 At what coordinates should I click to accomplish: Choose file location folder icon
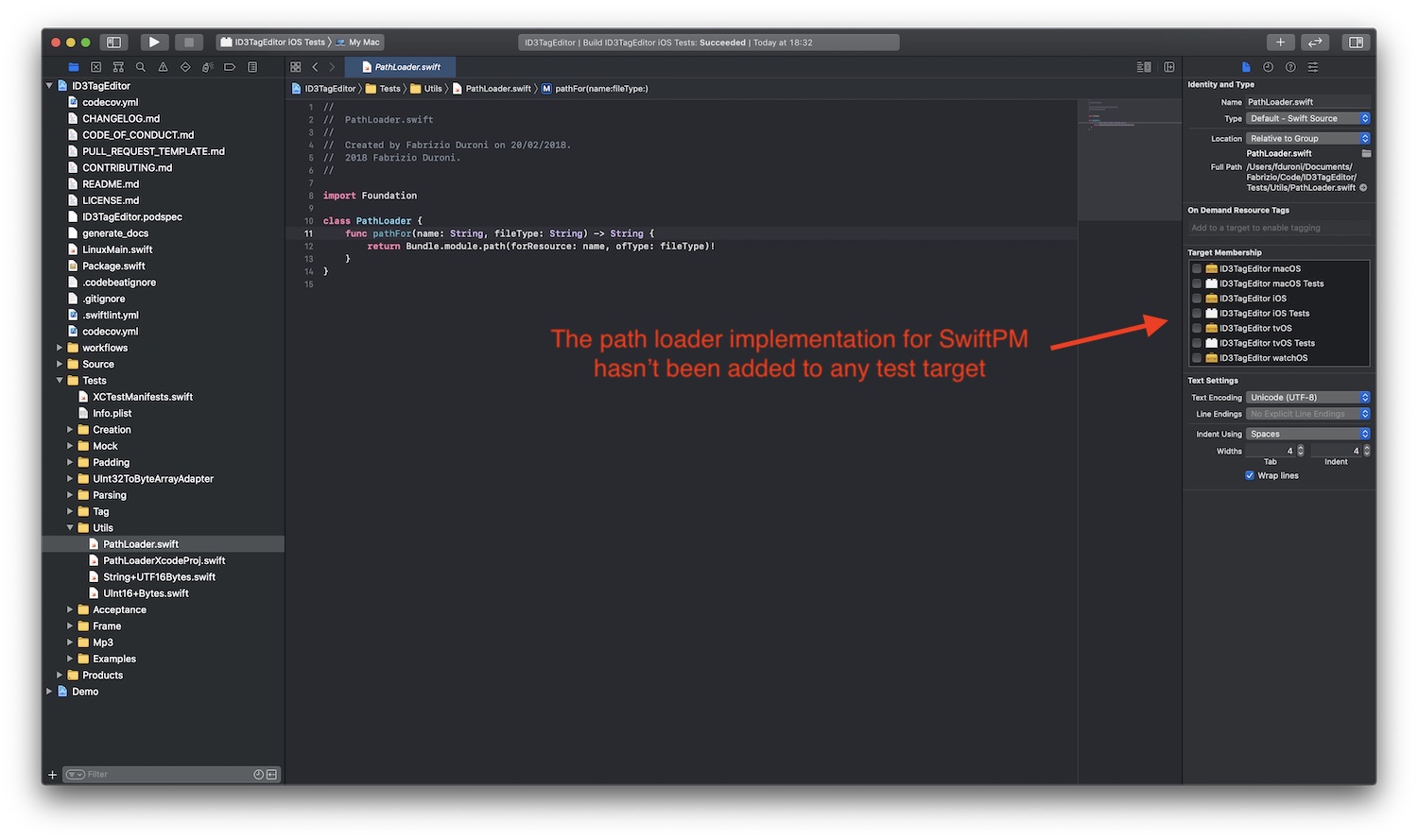click(x=1366, y=153)
